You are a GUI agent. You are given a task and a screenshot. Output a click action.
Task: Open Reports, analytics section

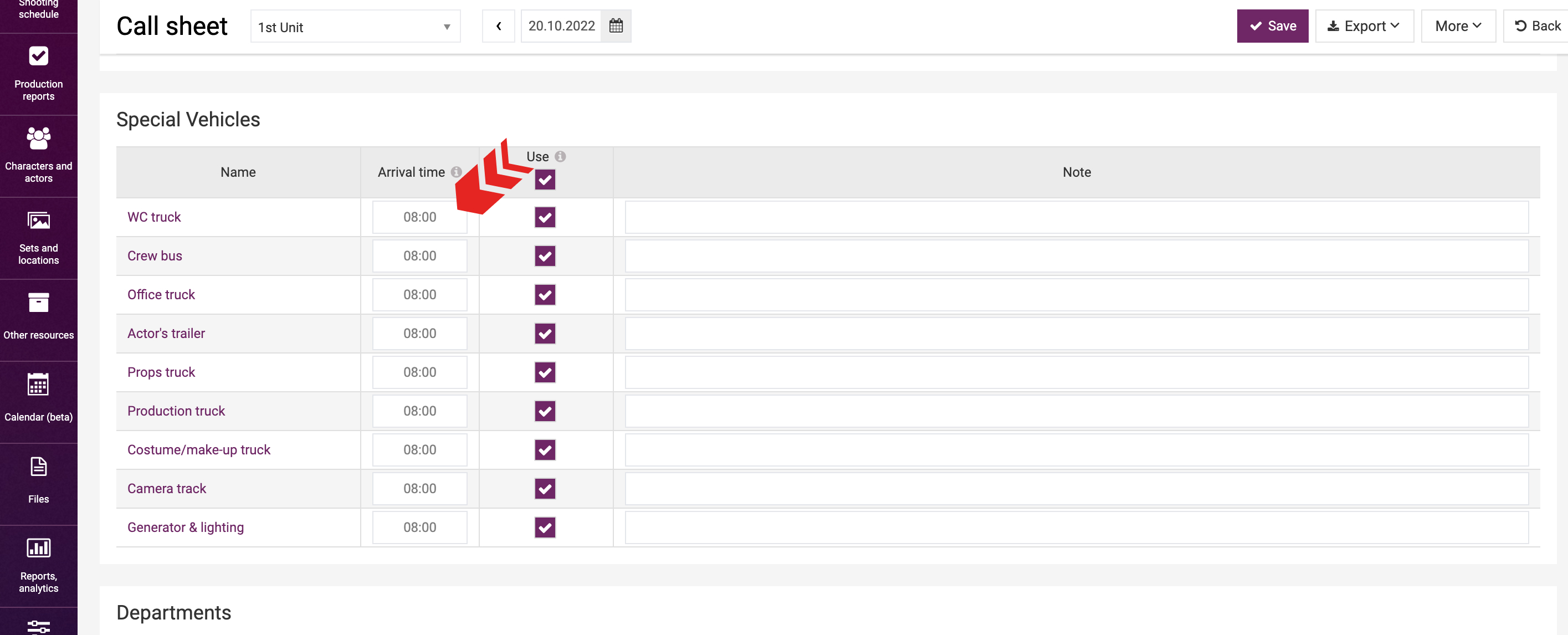pyautogui.click(x=38, y=566)
